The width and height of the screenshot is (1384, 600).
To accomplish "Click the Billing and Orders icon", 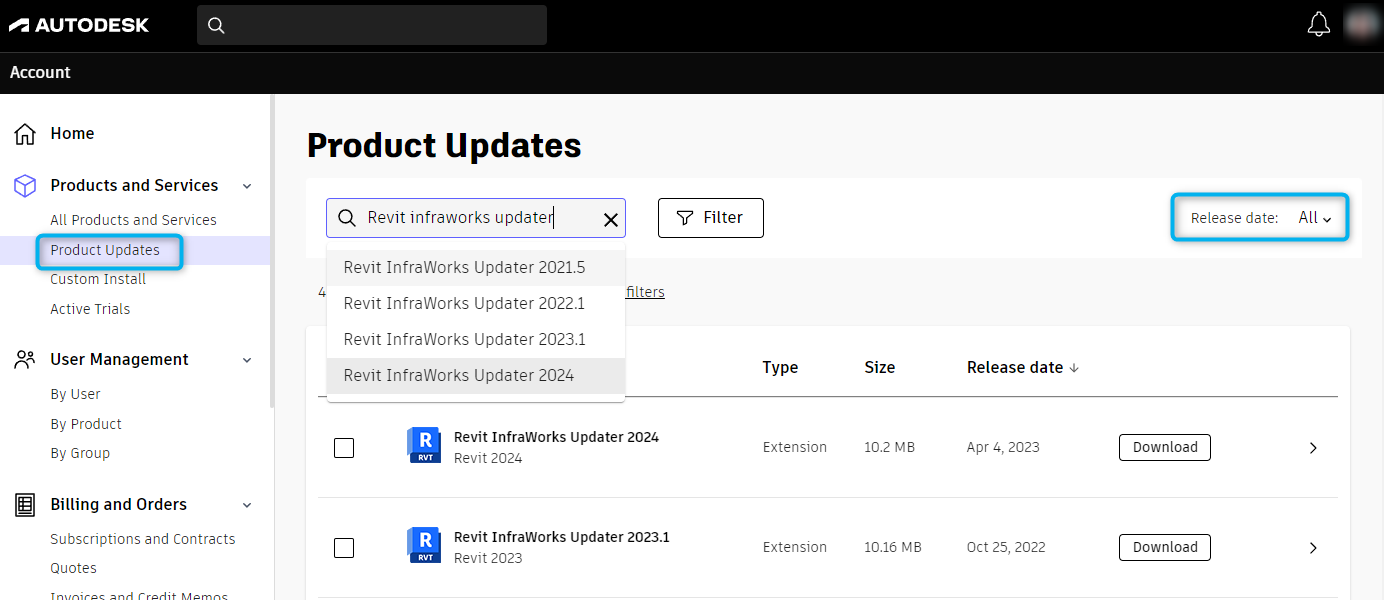I will click(25, 505).
